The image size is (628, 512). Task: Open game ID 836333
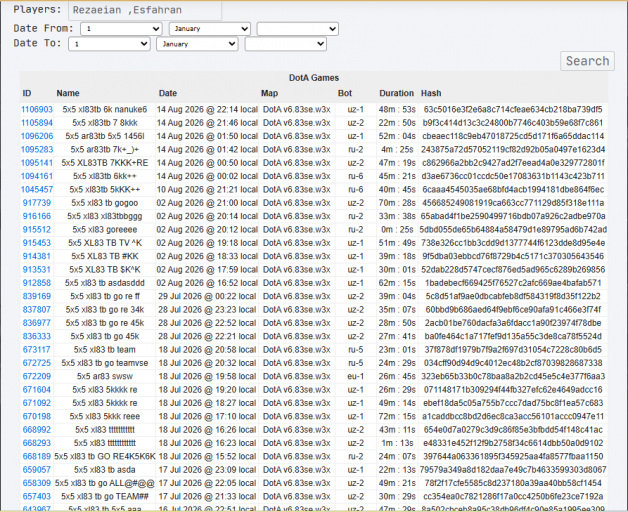(x=37, y=336)
